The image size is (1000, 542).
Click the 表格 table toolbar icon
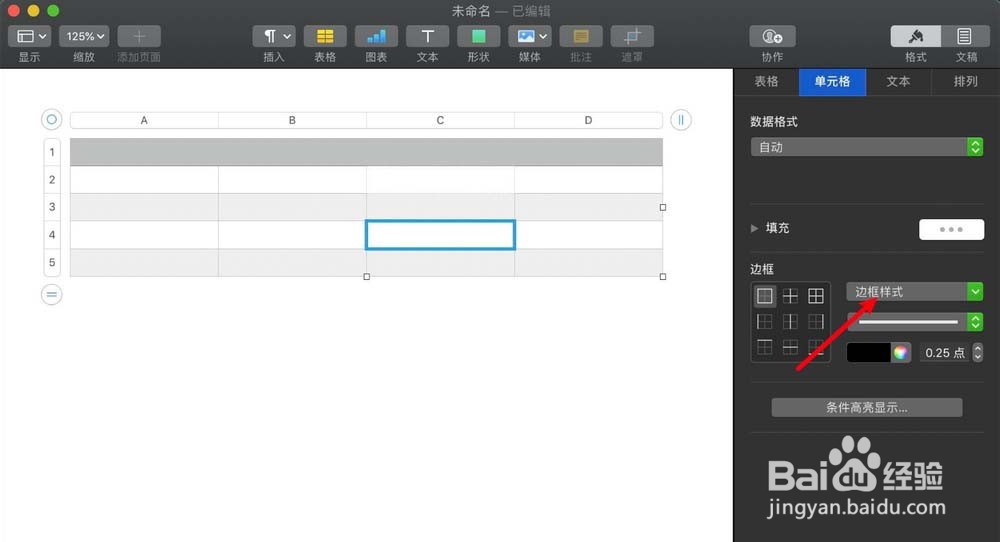pos(325,36)
